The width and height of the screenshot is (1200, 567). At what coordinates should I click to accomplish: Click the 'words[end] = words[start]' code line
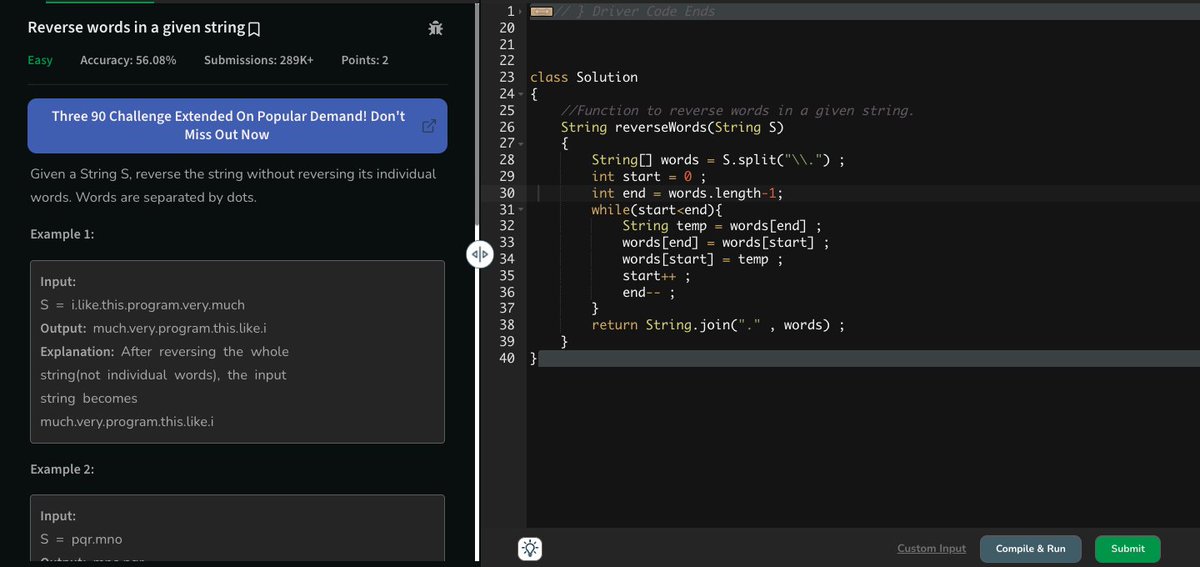tap(724, 243)
